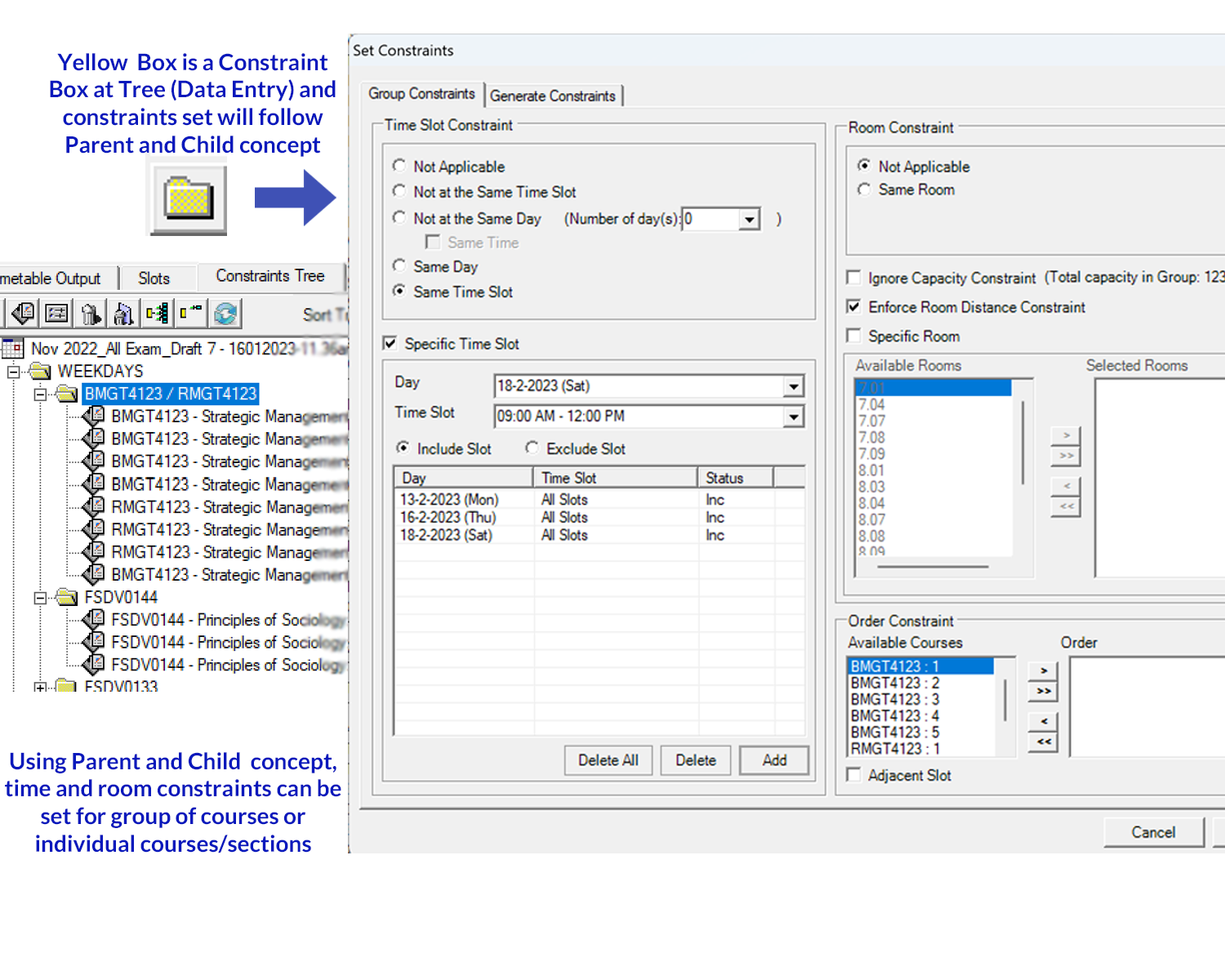
Task: Collapse the FSDV0144 tree node
Action: point(39,598)
